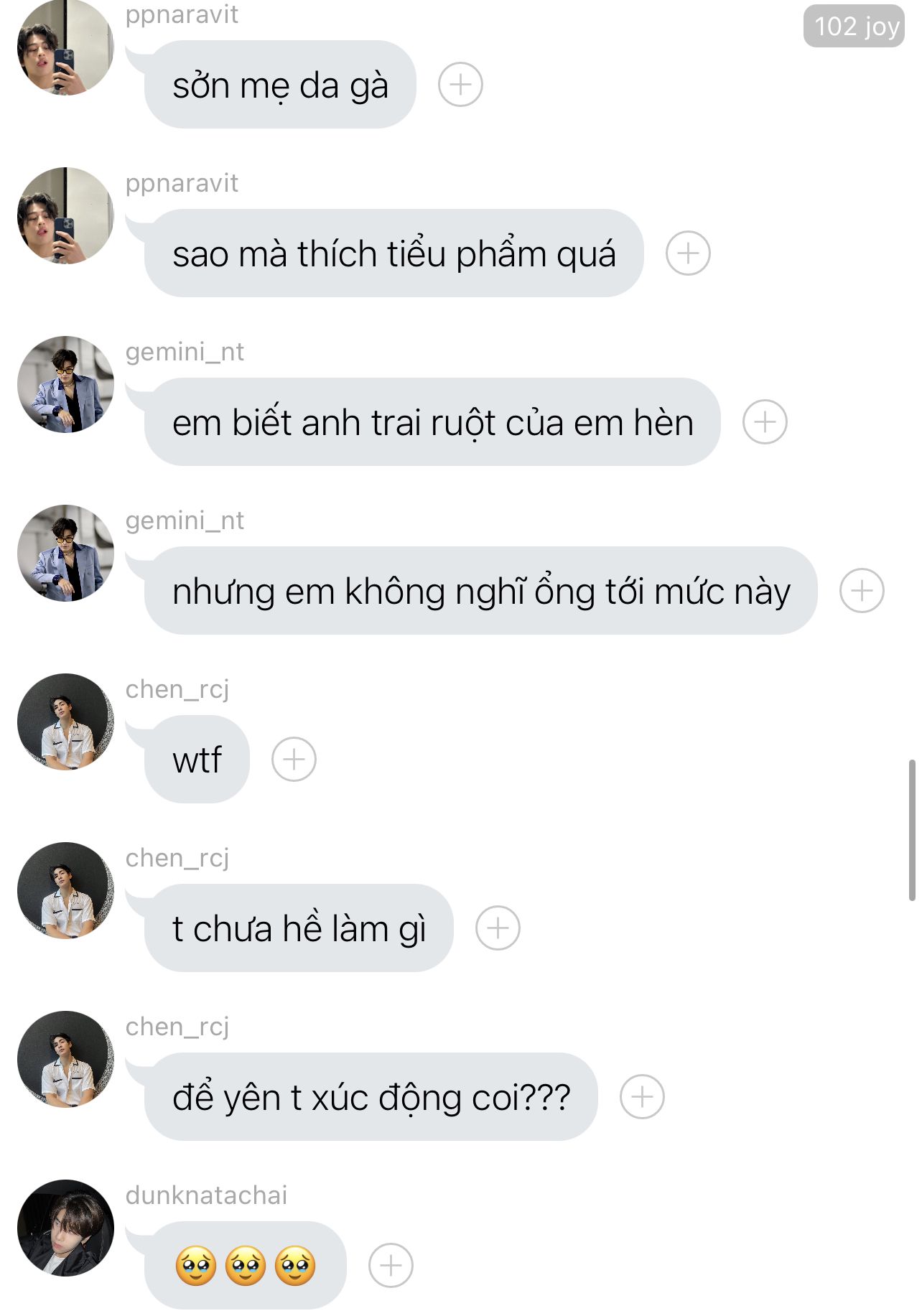Tap plus beside "em biết anh trai ruột" message
The width and height of the screenshot is (922, 1316).
(x=765, y=422)
